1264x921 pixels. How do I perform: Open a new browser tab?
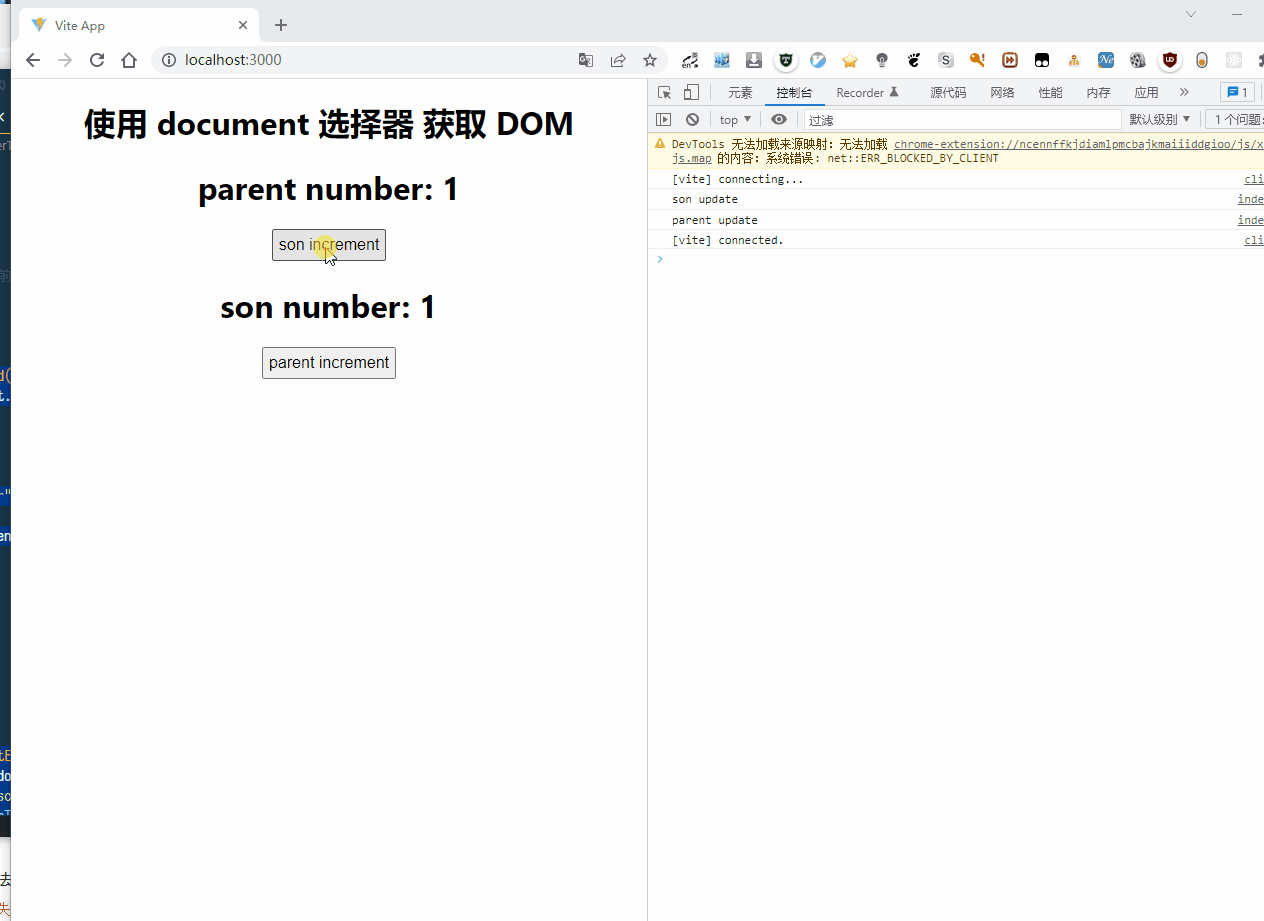(281, 25)
